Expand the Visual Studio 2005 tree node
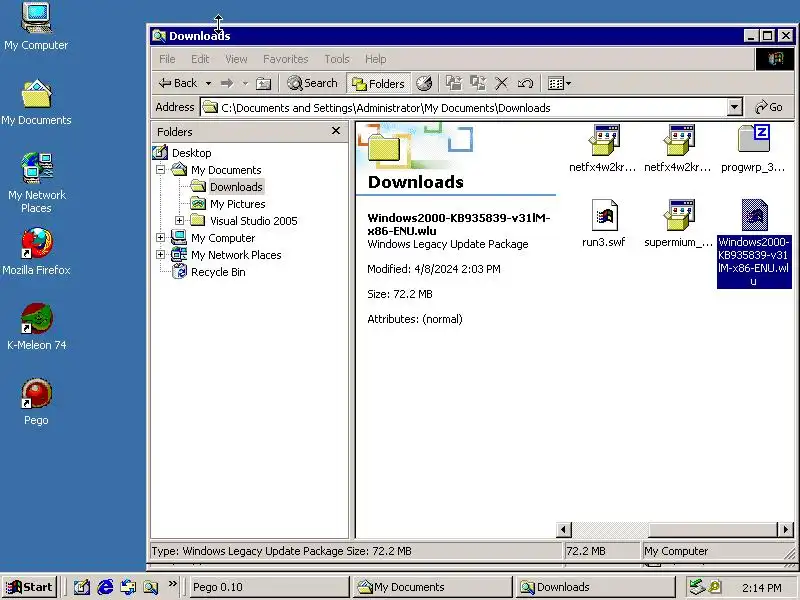The height and width of the screenshot is (600, 800). tap(180, 220)
